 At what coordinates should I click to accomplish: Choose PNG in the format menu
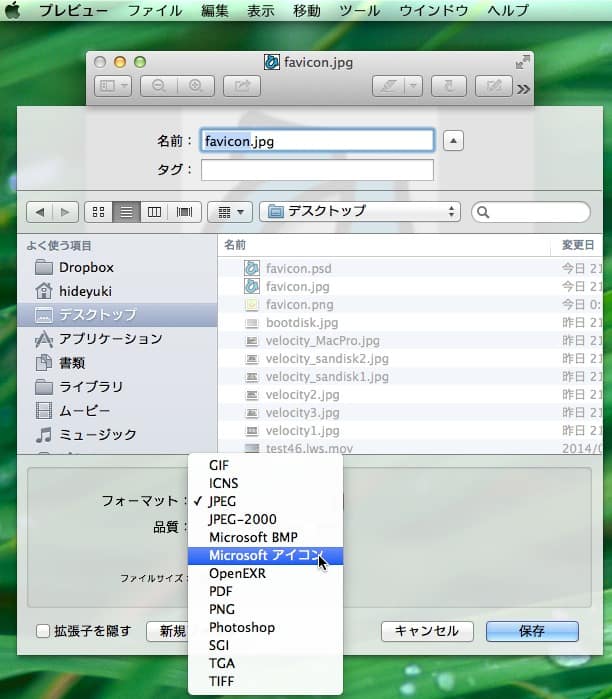(222, 609)
